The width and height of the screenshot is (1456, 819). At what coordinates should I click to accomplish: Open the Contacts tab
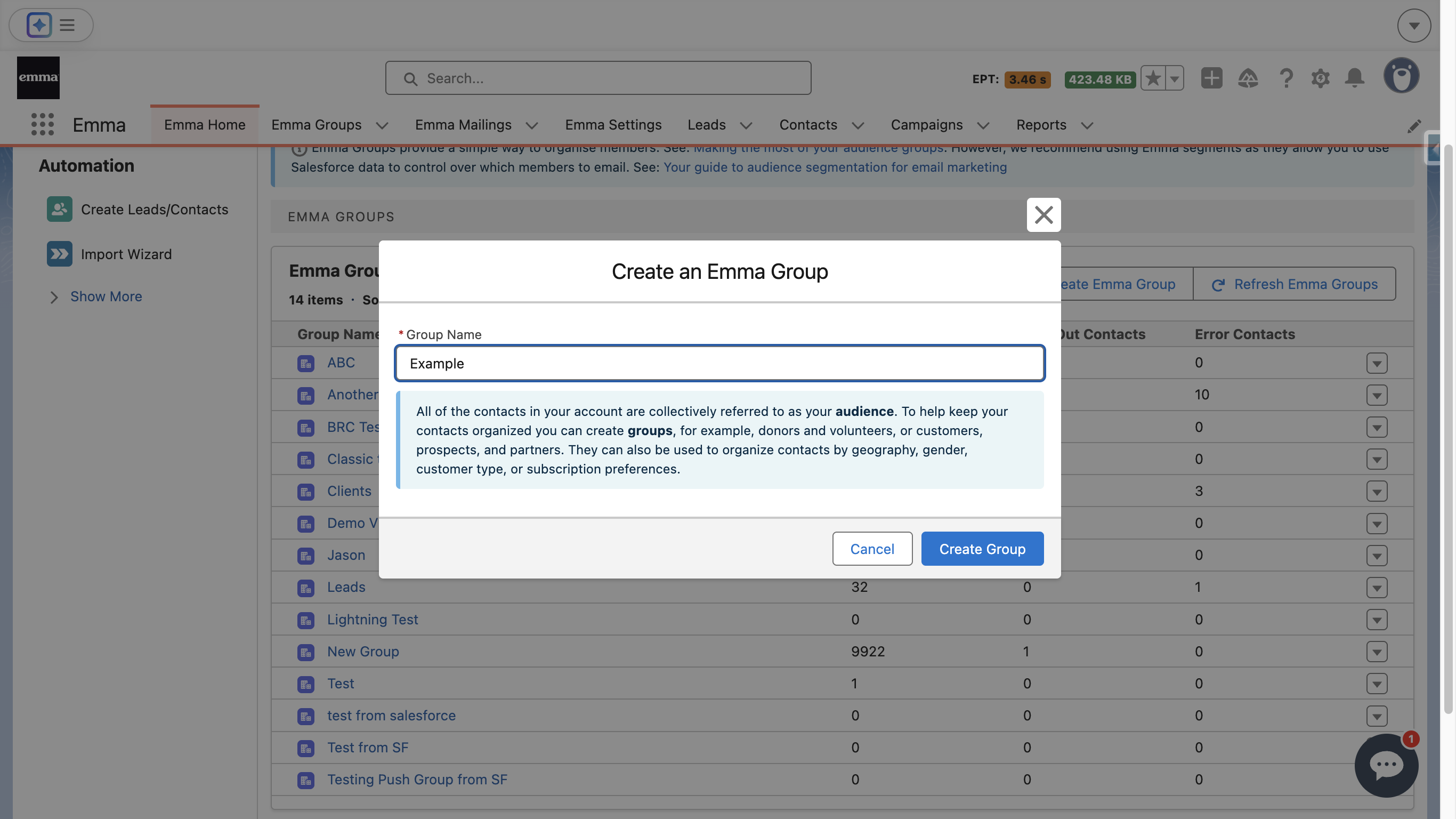(x=808, y=124)
